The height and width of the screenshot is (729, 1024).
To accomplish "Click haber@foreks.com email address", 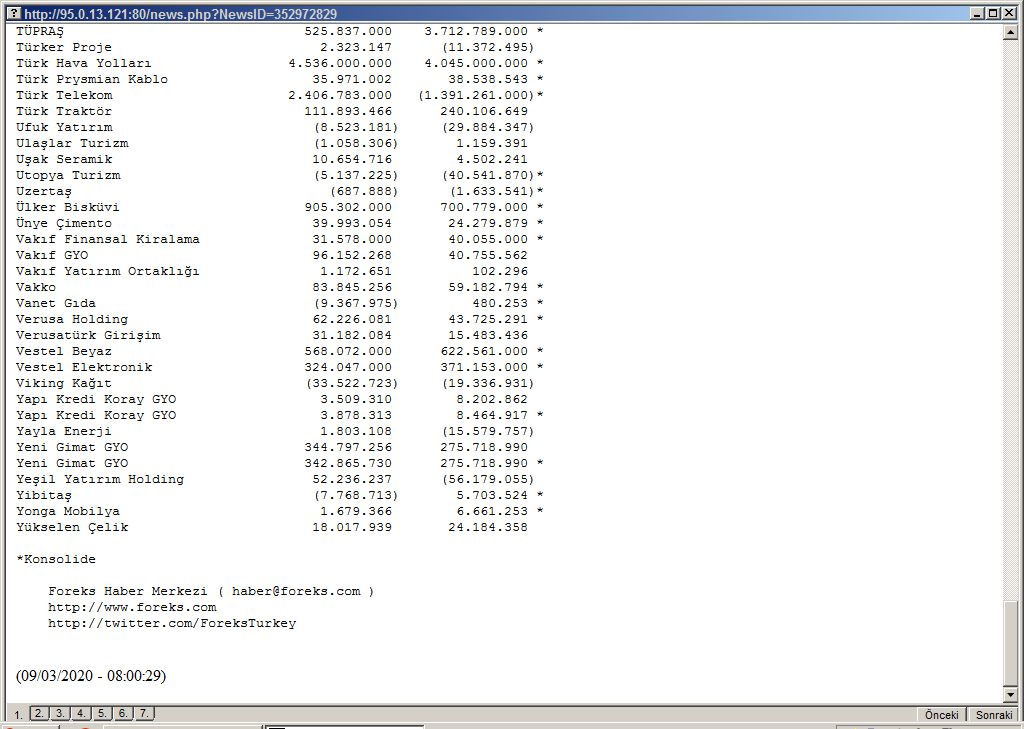I will coord(296,591).
